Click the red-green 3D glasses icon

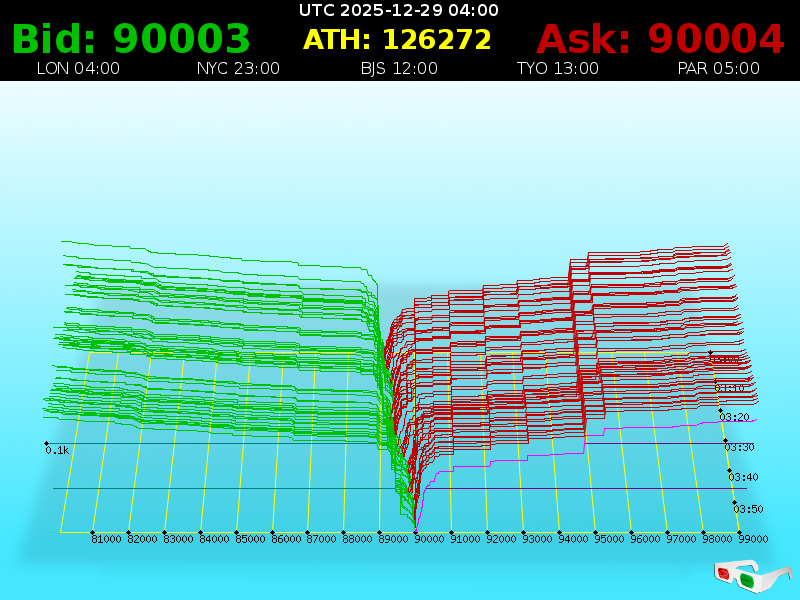[x=753, y=575]
